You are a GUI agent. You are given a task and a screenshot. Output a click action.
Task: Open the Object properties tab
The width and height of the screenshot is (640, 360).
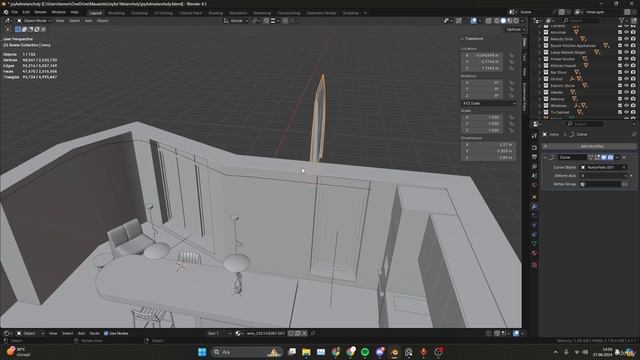click(x=534, y=197)
